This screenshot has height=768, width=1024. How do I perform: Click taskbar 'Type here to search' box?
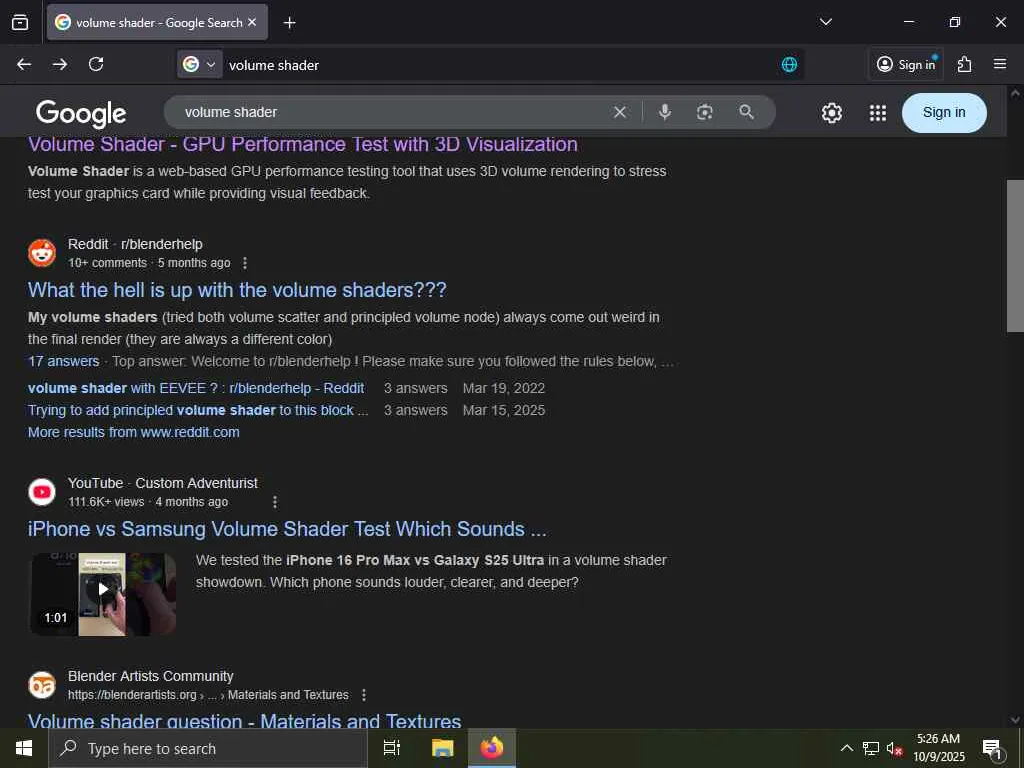tap(208, 748)
